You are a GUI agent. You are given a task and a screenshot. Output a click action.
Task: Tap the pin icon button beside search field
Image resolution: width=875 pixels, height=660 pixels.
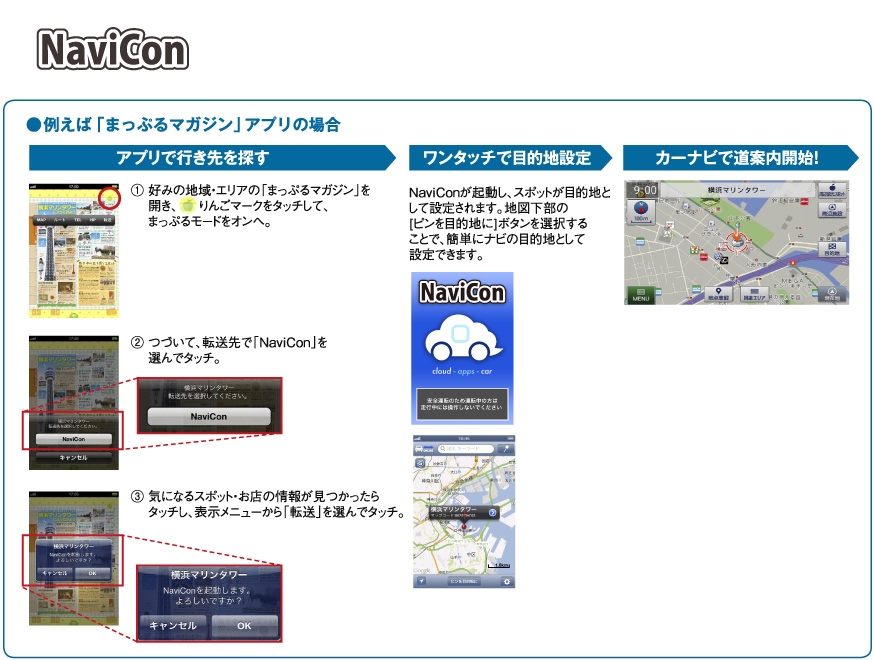click(x=506, y=449)
